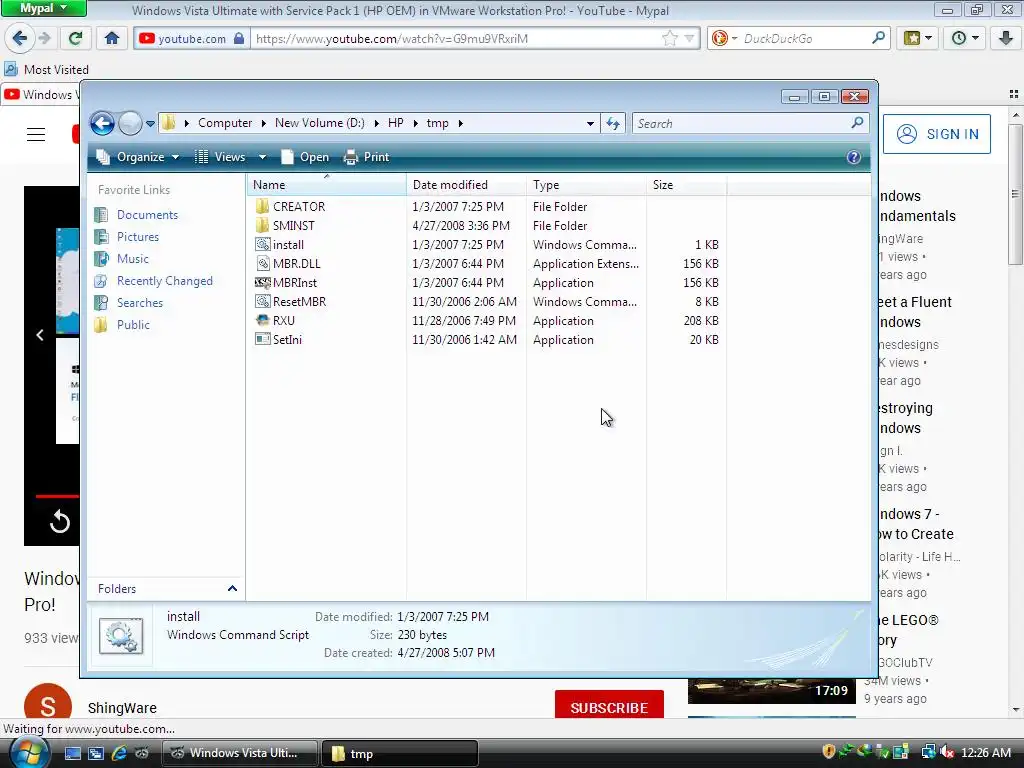Screen dimensions: 1024x768
Task: Expand the Folders pane chevron
Action: click(232, 588)
